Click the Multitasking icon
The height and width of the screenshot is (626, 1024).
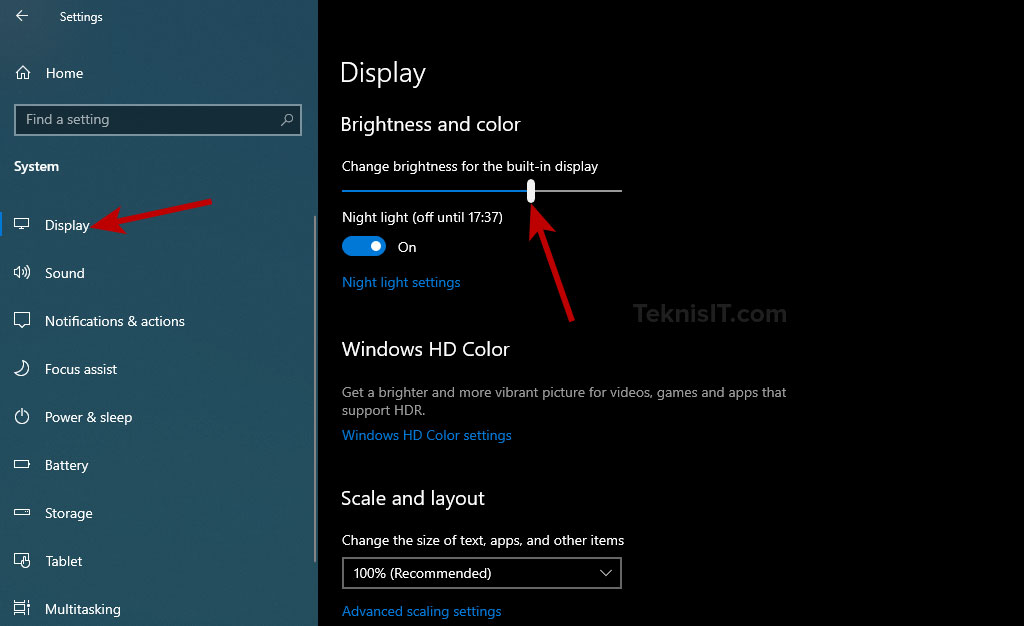[21, 607]
